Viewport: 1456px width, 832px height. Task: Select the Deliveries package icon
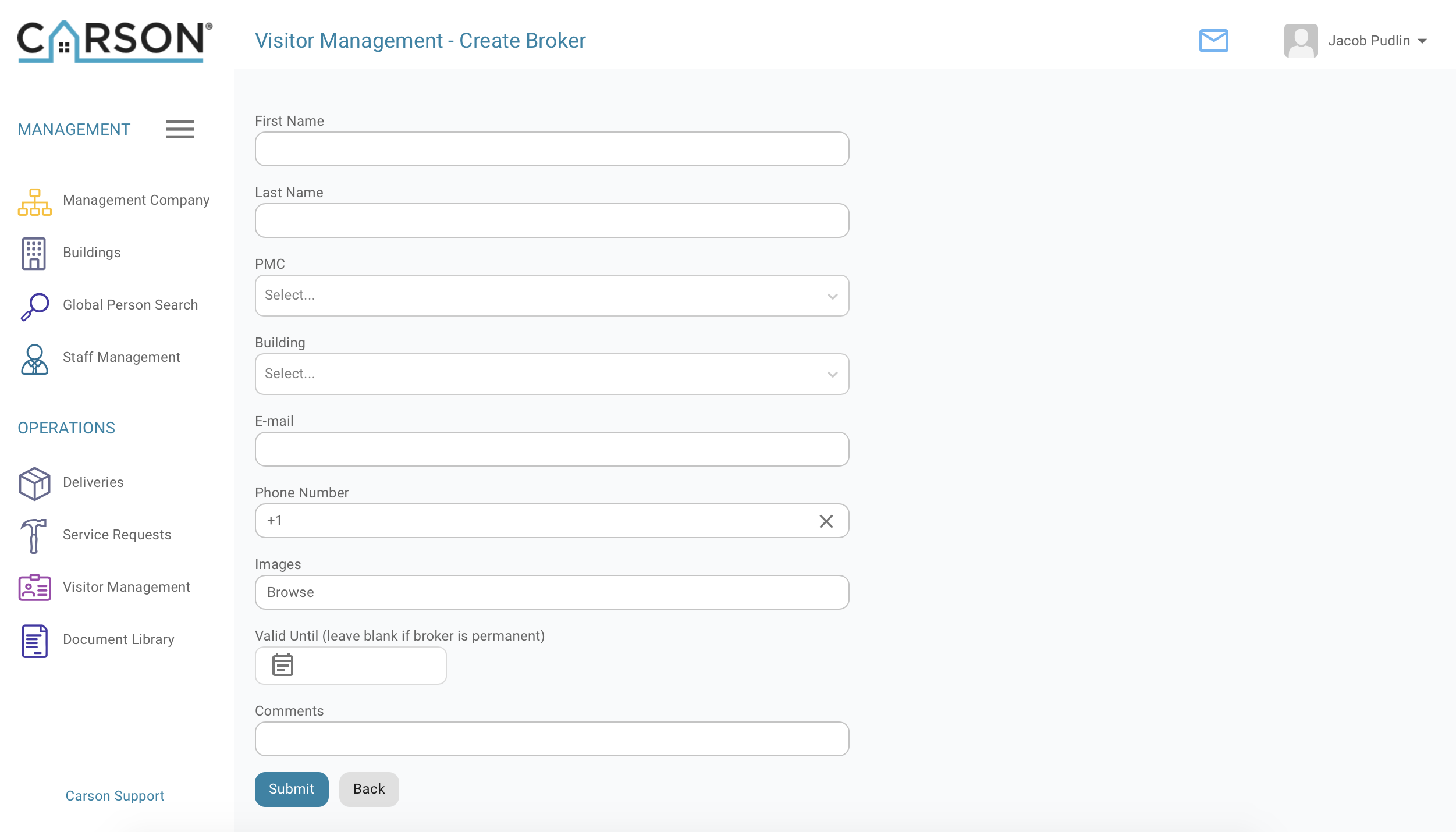33,482
